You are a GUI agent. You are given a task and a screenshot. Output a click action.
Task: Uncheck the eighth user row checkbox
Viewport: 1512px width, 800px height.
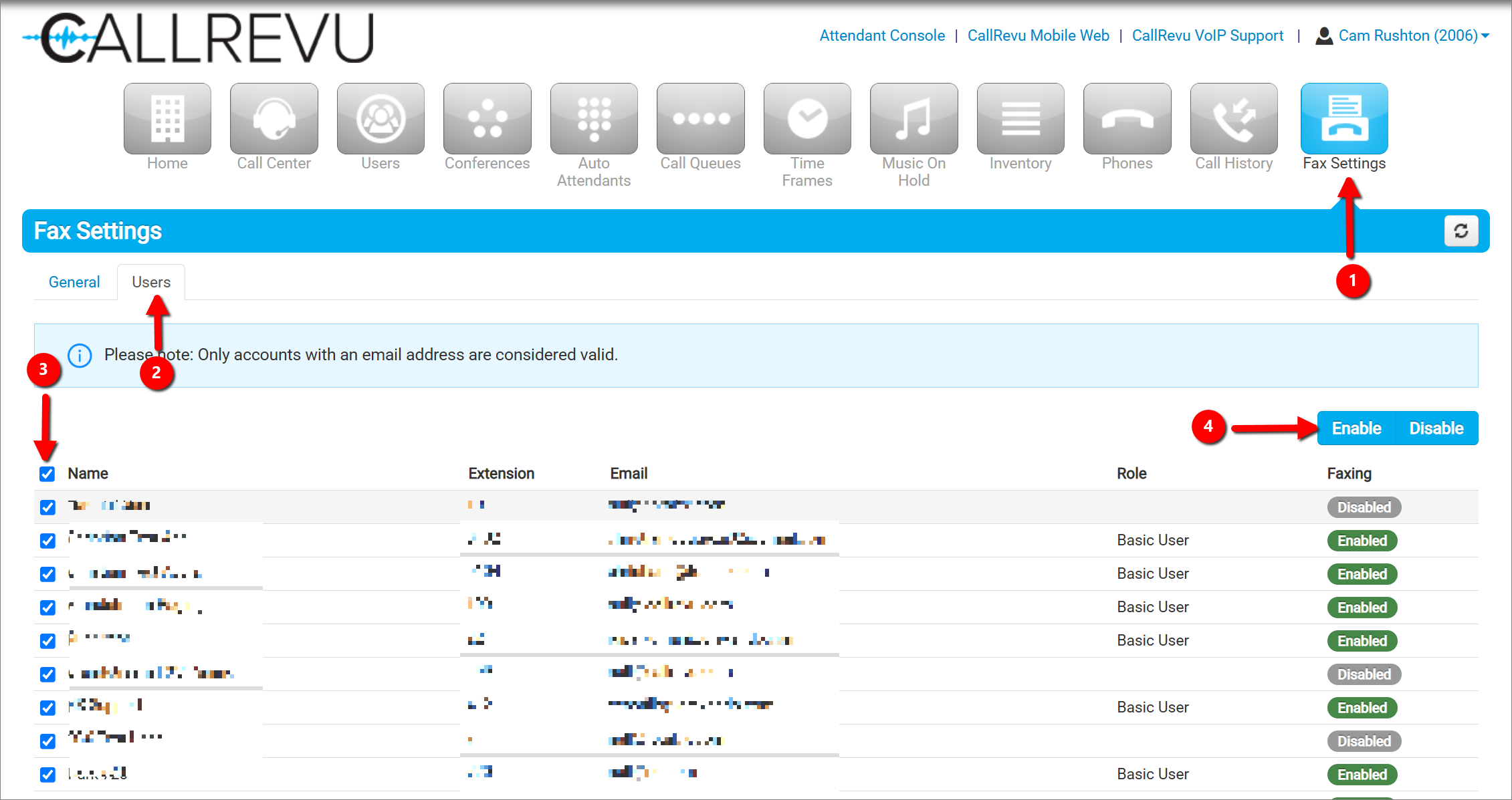(47, 741)
